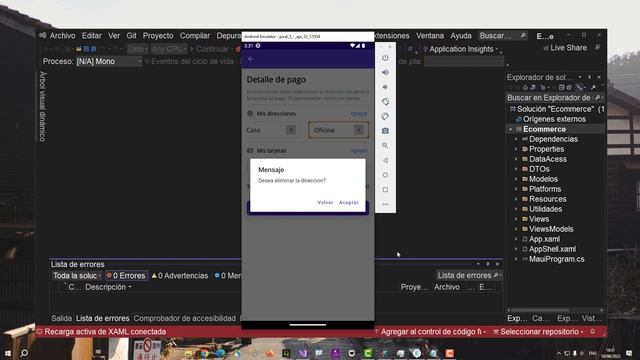Lower volume with emulator volume down icon
640x360 pixels.
[x=385, y=87]
